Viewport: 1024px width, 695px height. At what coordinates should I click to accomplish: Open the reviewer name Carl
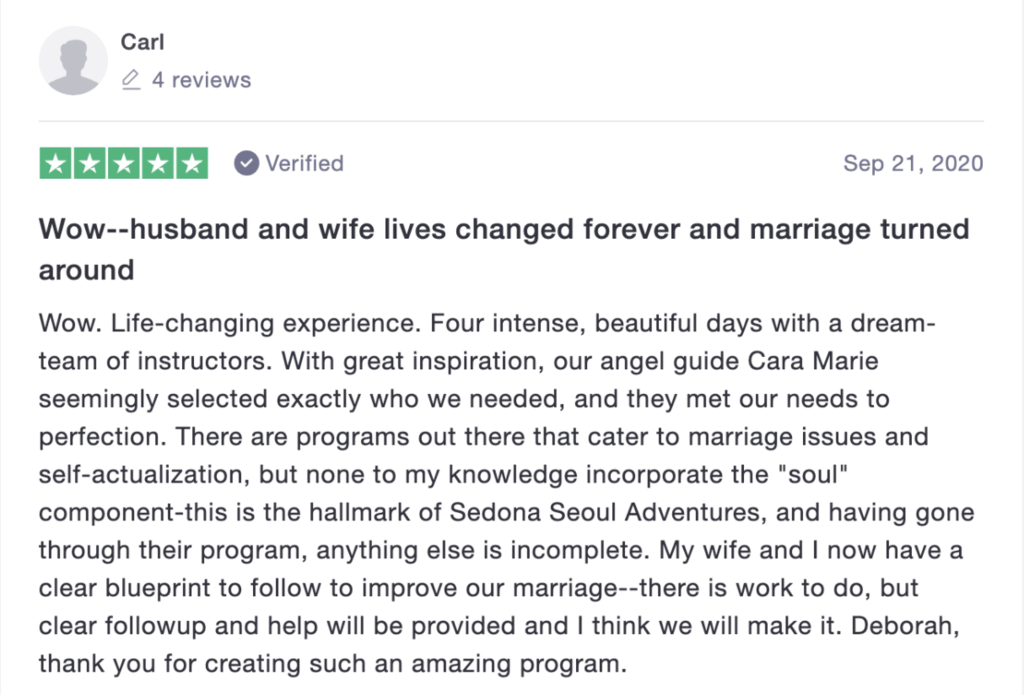pos(141,41)
